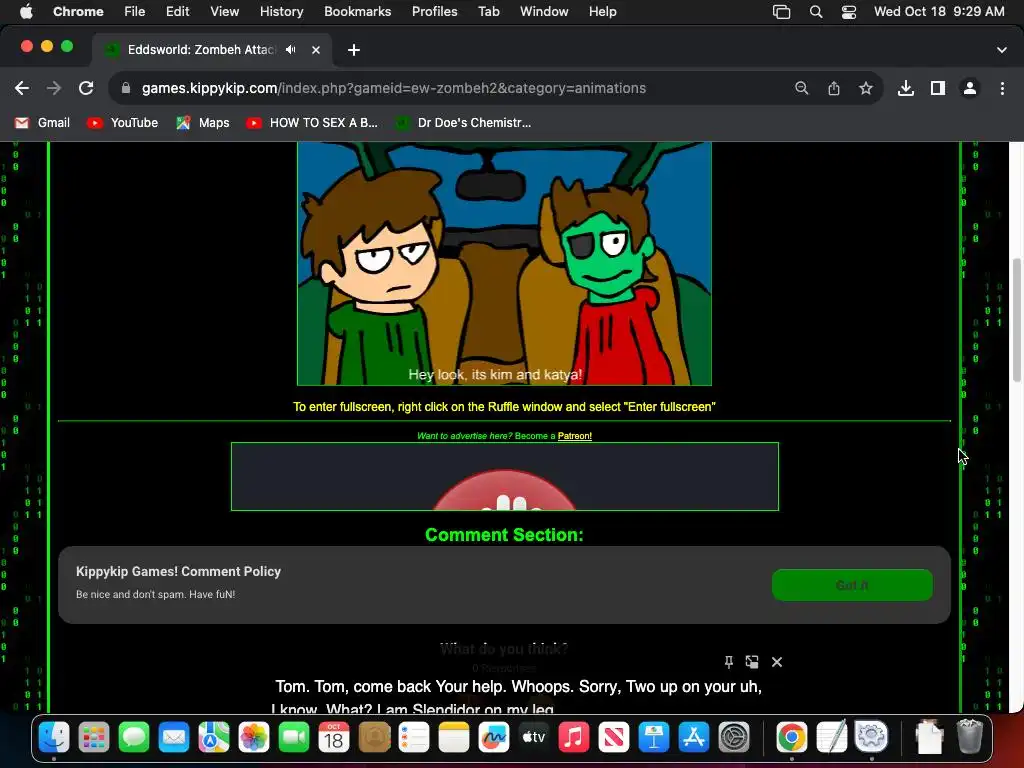The width and height of the screenshot is (1024, 768).
Task: Open Stage Manager menu bar icon
Action: coord(781,11)
